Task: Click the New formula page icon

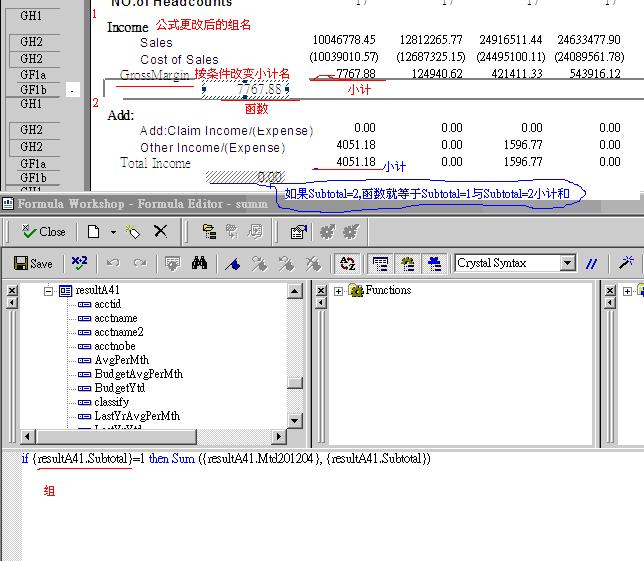Action: [93, 232]
